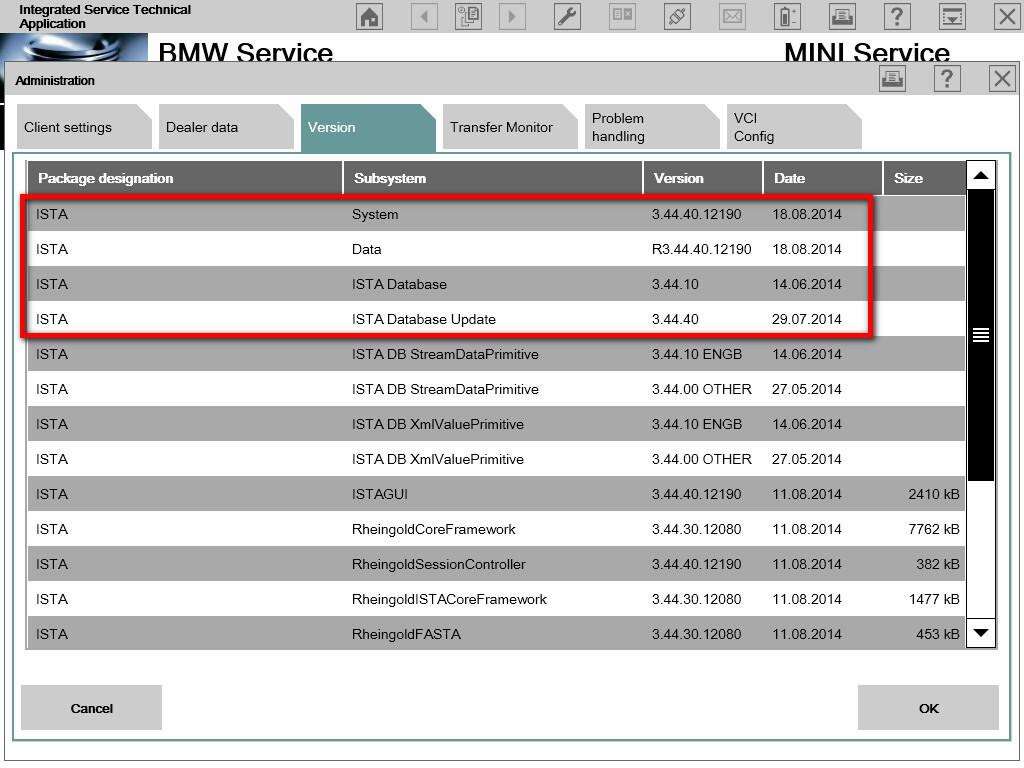Click the scrollbar down arrow
Viewport: 1024px width, 768px height.
(980, 633)
